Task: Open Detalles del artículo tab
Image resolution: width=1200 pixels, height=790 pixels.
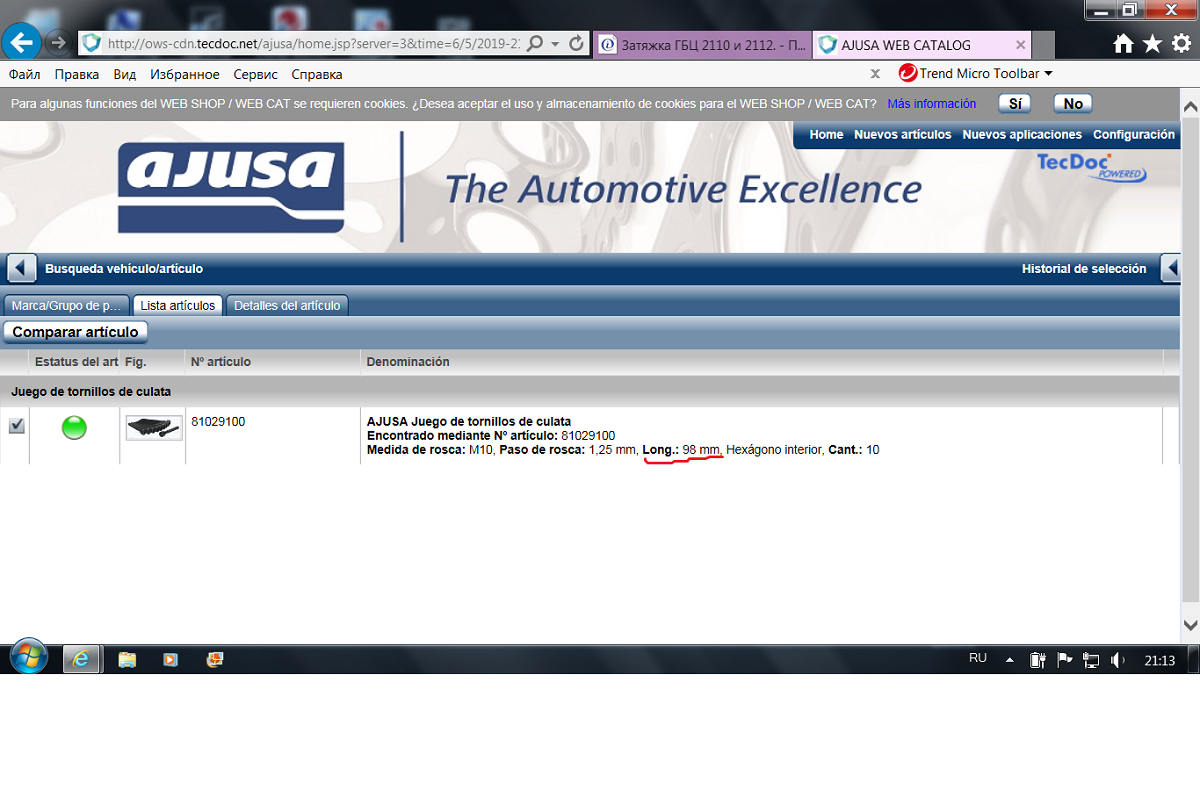Action: point(287,306)
